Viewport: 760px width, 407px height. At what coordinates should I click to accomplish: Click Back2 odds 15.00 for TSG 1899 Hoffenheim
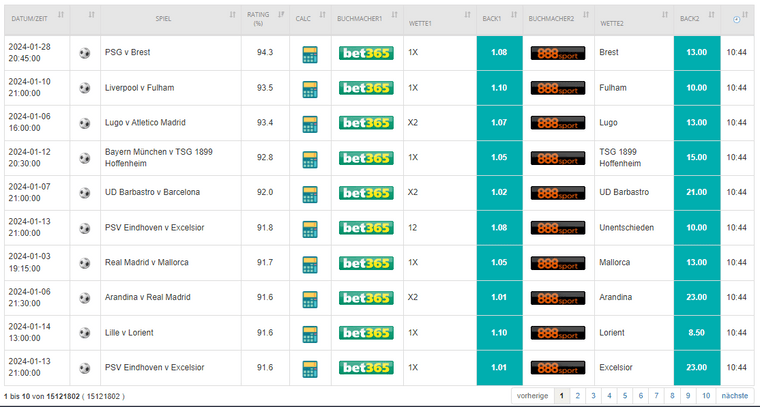697,157
